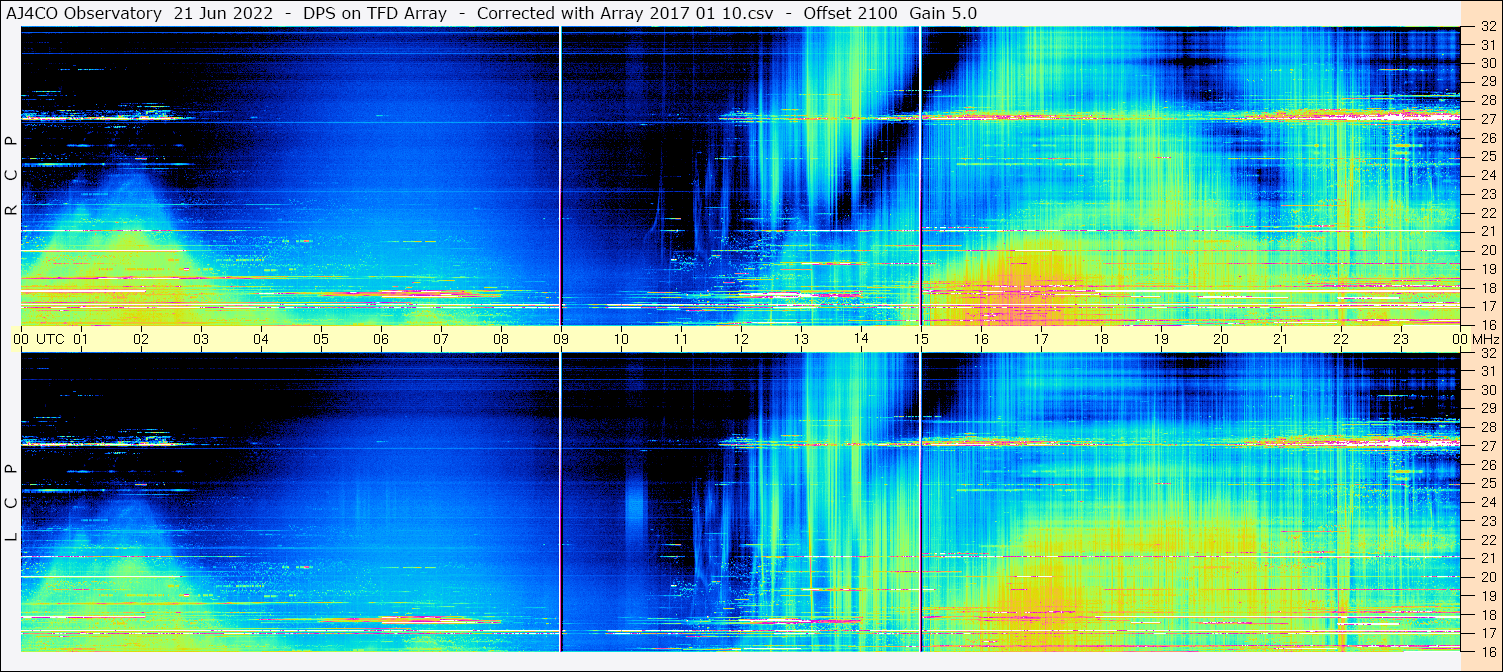Click '32' MHz tick on RCP frequency scale
Image resolution: width=1503 pixels, height=672 pixels.
click(x=1487, y=27)
